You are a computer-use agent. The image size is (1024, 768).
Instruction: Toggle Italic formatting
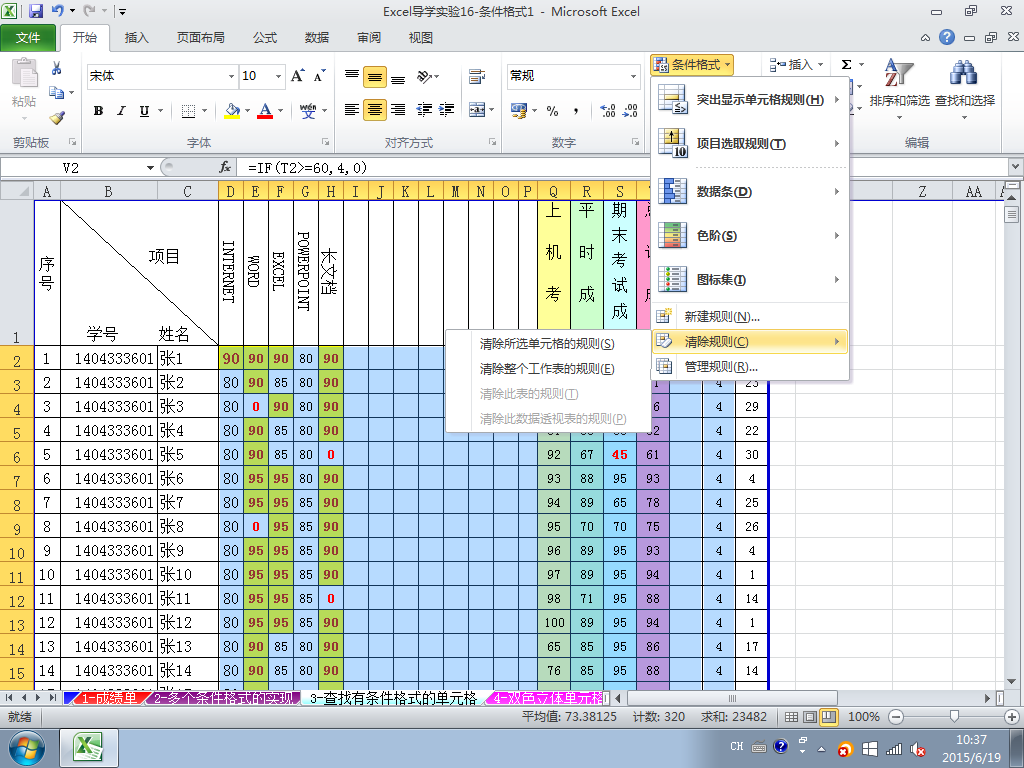[121, 111]
